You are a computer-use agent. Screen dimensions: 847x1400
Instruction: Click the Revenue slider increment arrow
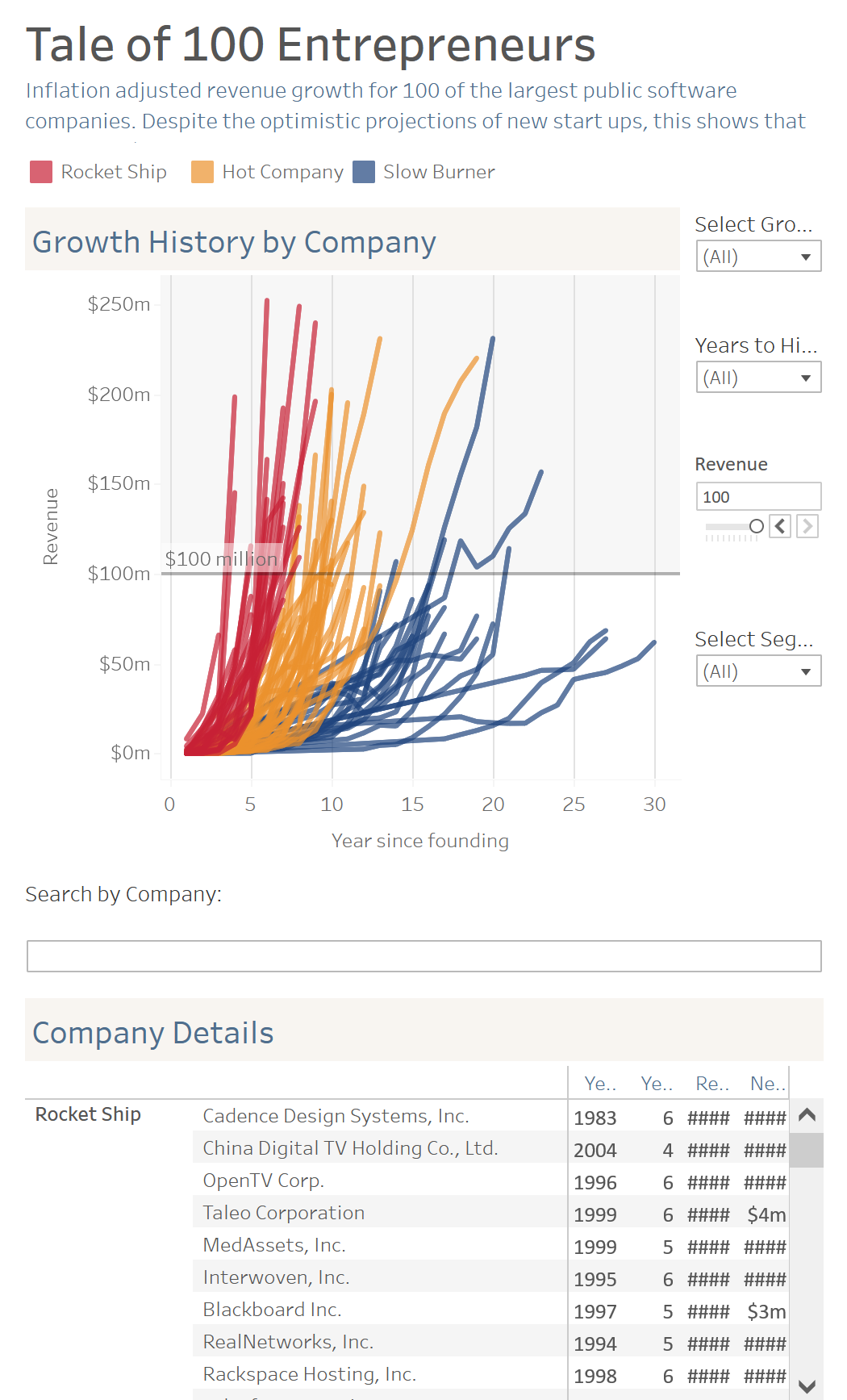pos(807,526)
